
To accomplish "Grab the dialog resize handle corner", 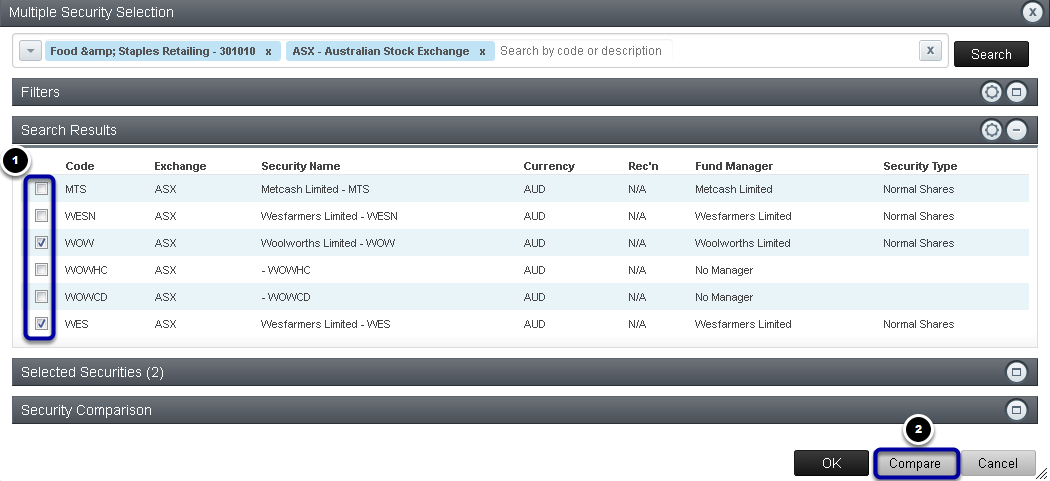I will click(x=1042, y=473).
